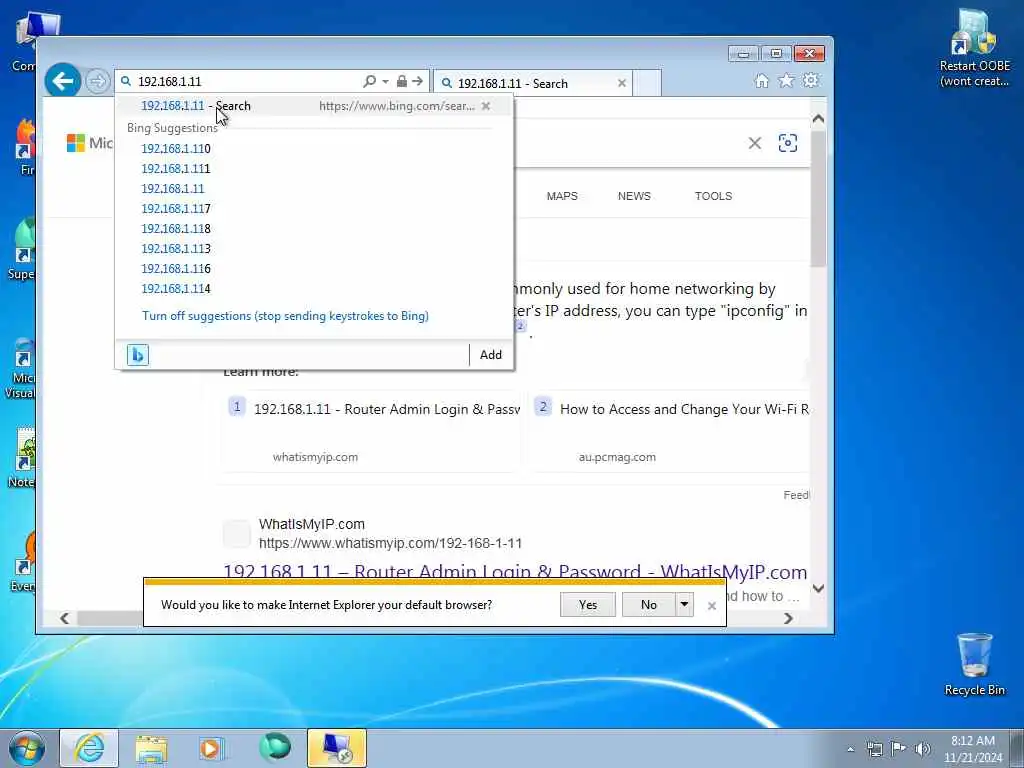Open the NEWS tab on Bing

click(x=634, y=196)
